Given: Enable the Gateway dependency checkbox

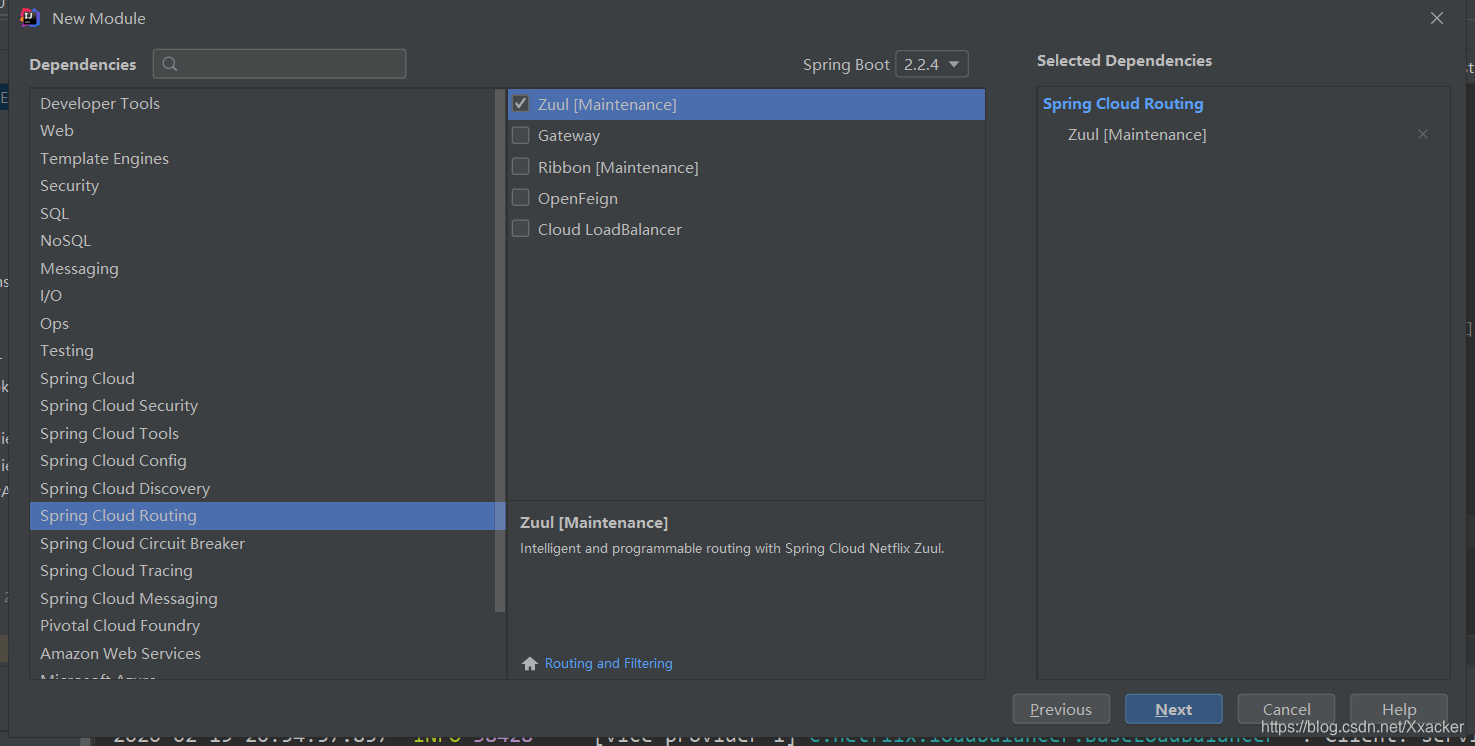Looking at the screenshot, I should [x=520, y=135].
